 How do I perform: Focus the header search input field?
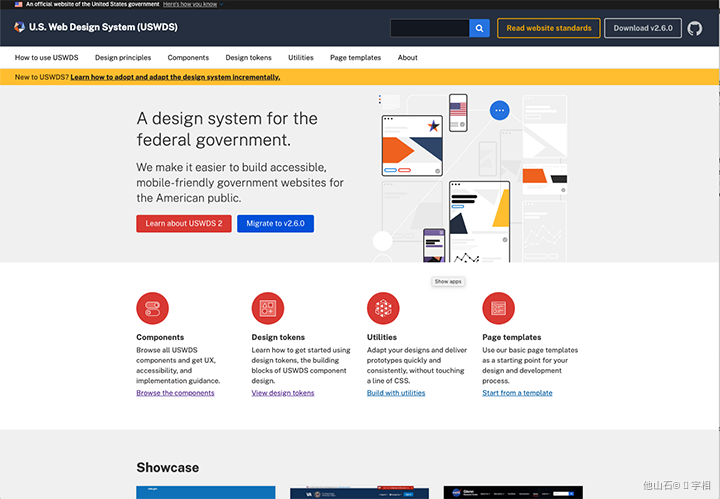[430, 28]
